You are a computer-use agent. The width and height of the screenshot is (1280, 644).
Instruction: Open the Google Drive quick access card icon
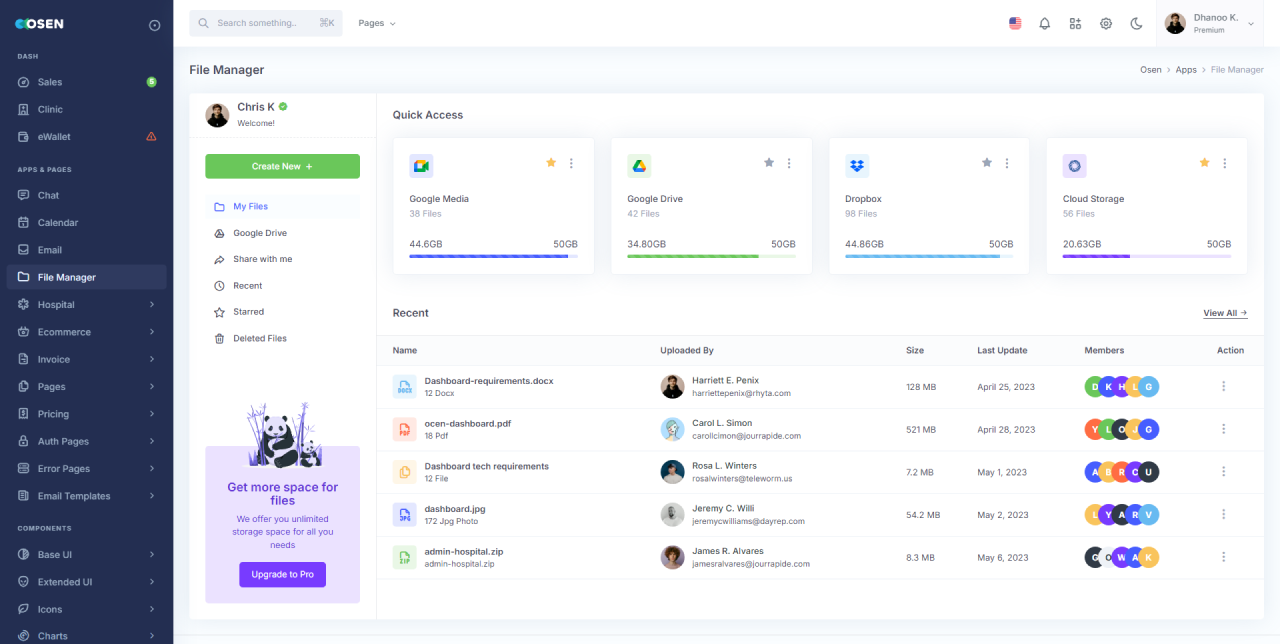[x=639, y=165]
